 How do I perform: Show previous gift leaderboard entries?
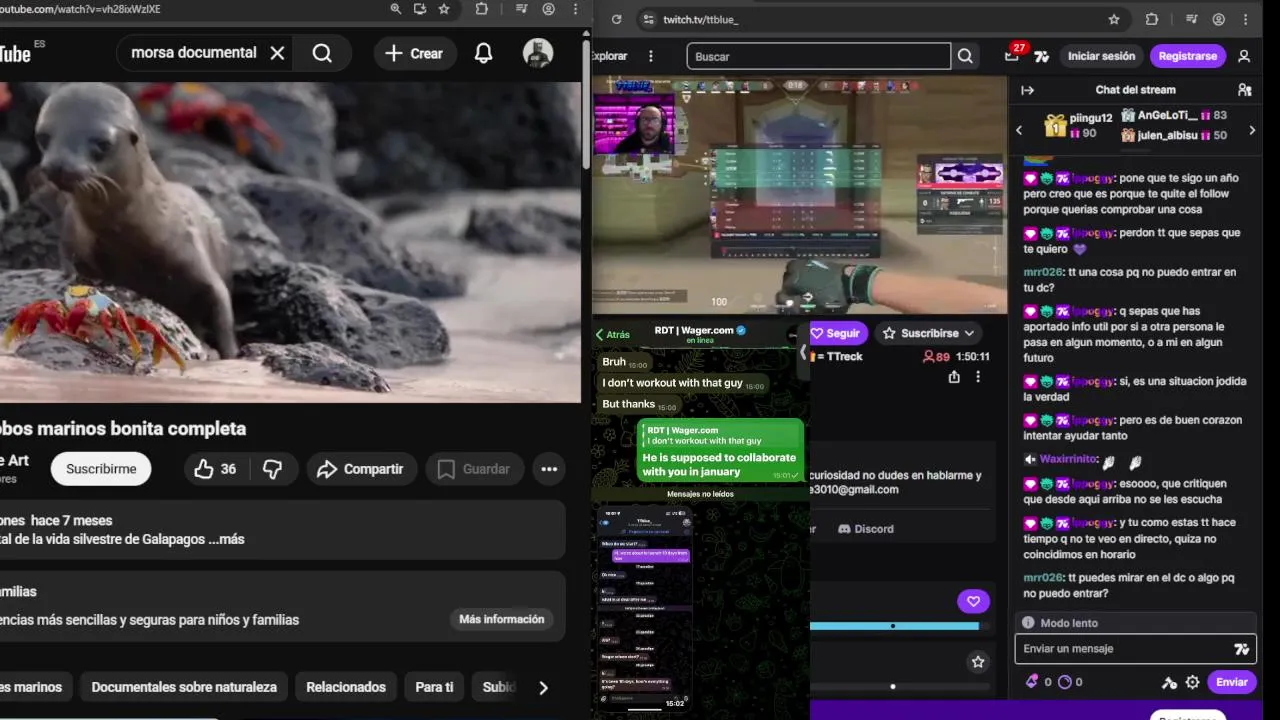tap(1019, 130)
